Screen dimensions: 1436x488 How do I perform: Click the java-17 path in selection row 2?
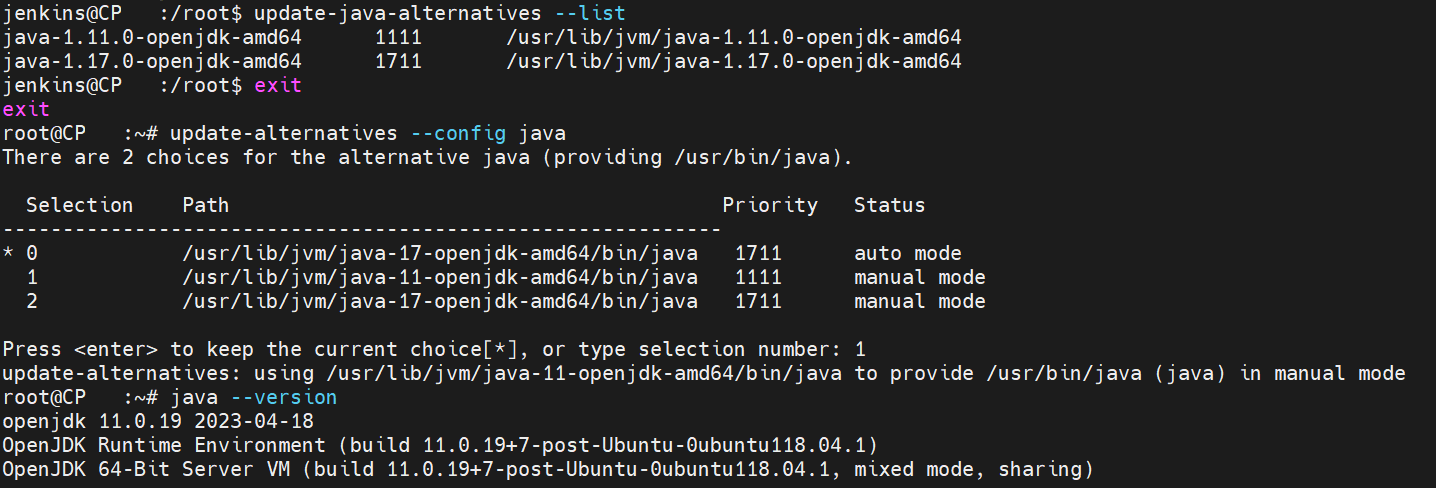tap(440, 302)
